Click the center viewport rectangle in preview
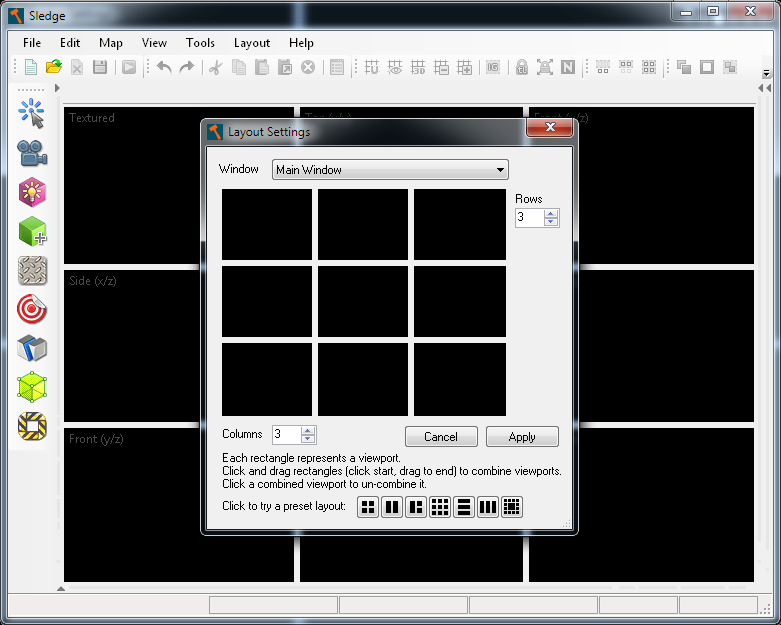 (x=363, y=301)
